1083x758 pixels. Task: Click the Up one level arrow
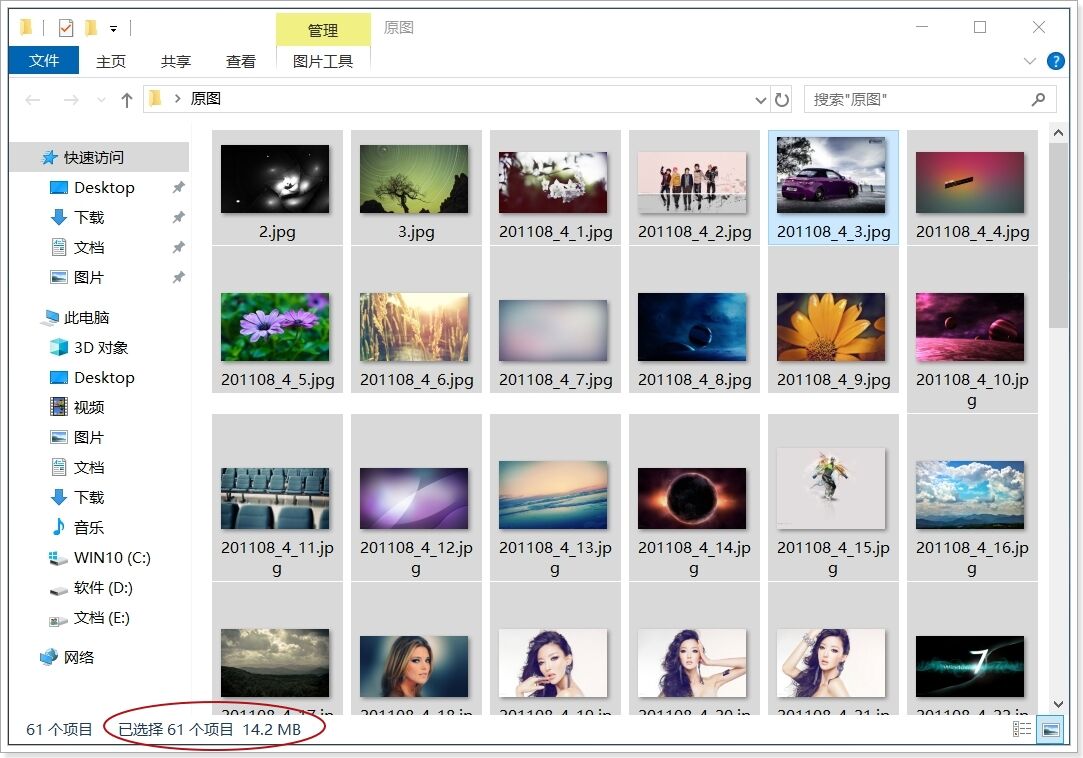click(127, 100)
